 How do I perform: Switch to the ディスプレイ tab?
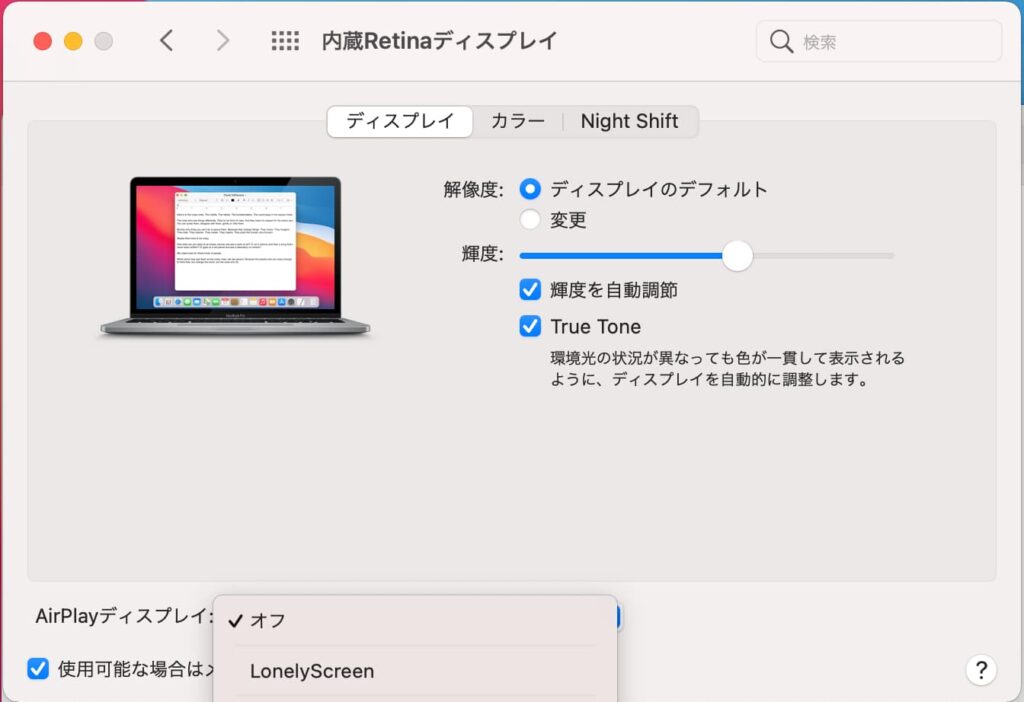coord(400,121)
